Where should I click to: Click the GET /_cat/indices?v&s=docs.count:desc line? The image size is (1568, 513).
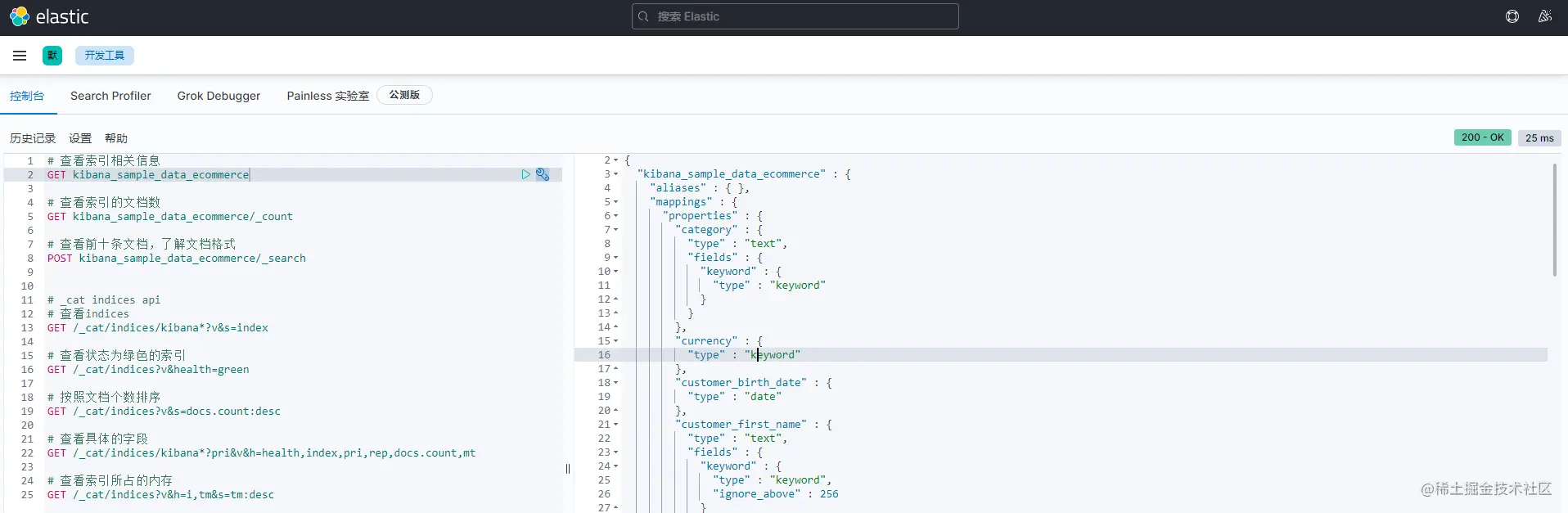coord(164,412)
